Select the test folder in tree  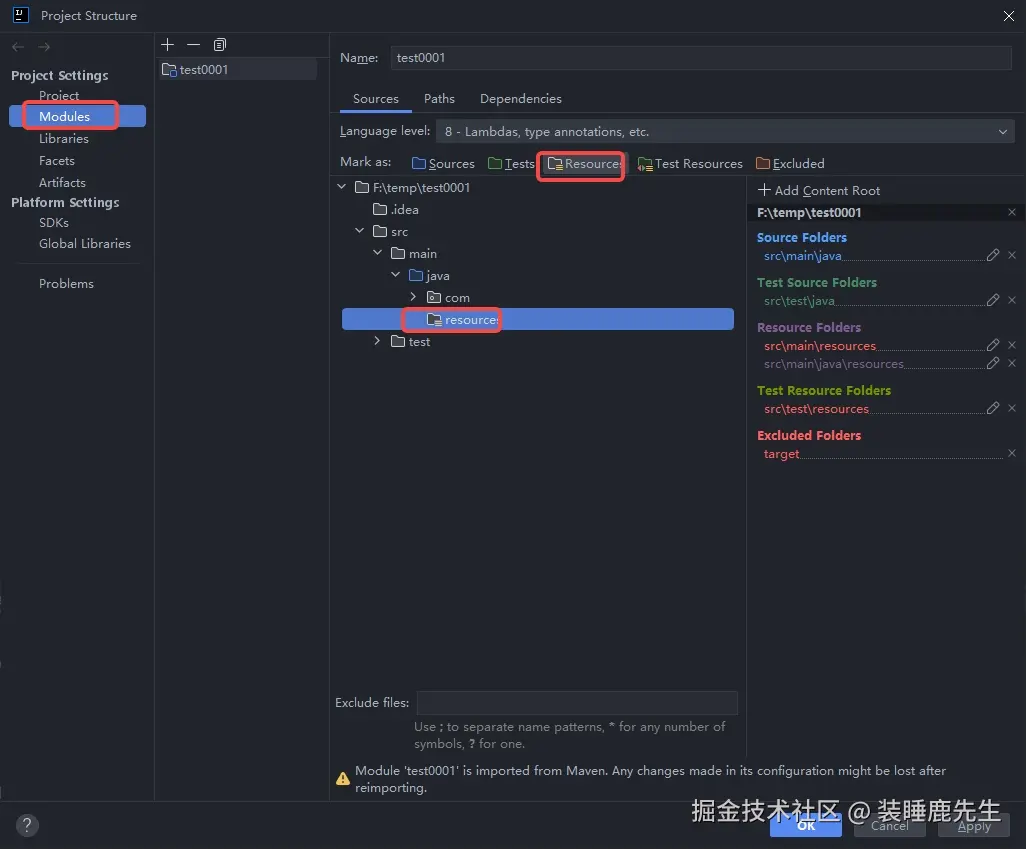410,342
